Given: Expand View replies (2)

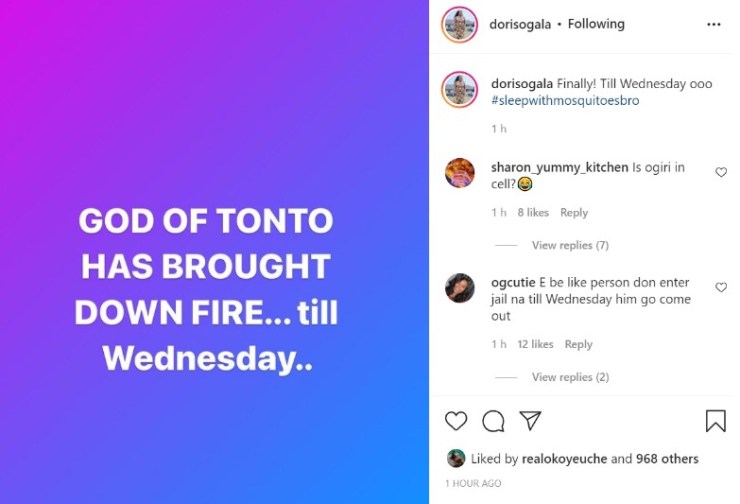Looking at the screenshot, I should point(570,377).
